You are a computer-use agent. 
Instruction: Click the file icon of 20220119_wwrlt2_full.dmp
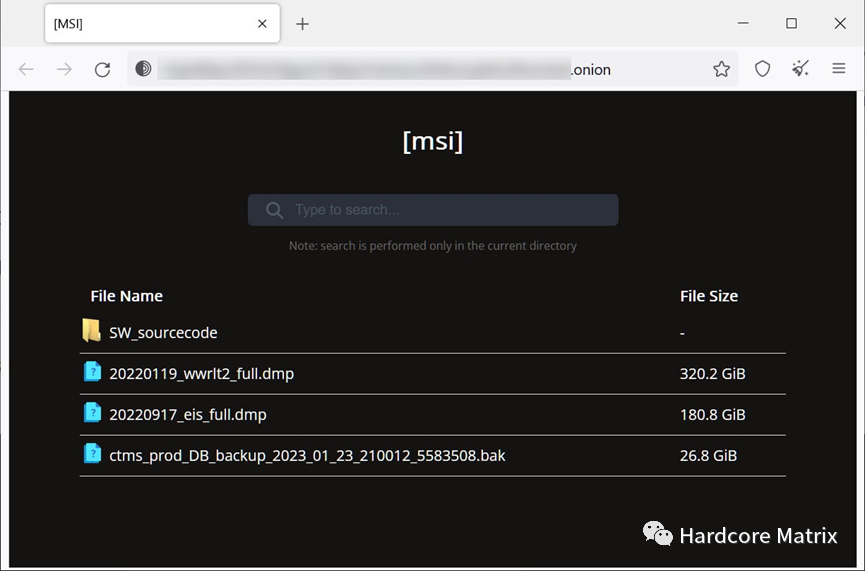[x=92, y=371]
